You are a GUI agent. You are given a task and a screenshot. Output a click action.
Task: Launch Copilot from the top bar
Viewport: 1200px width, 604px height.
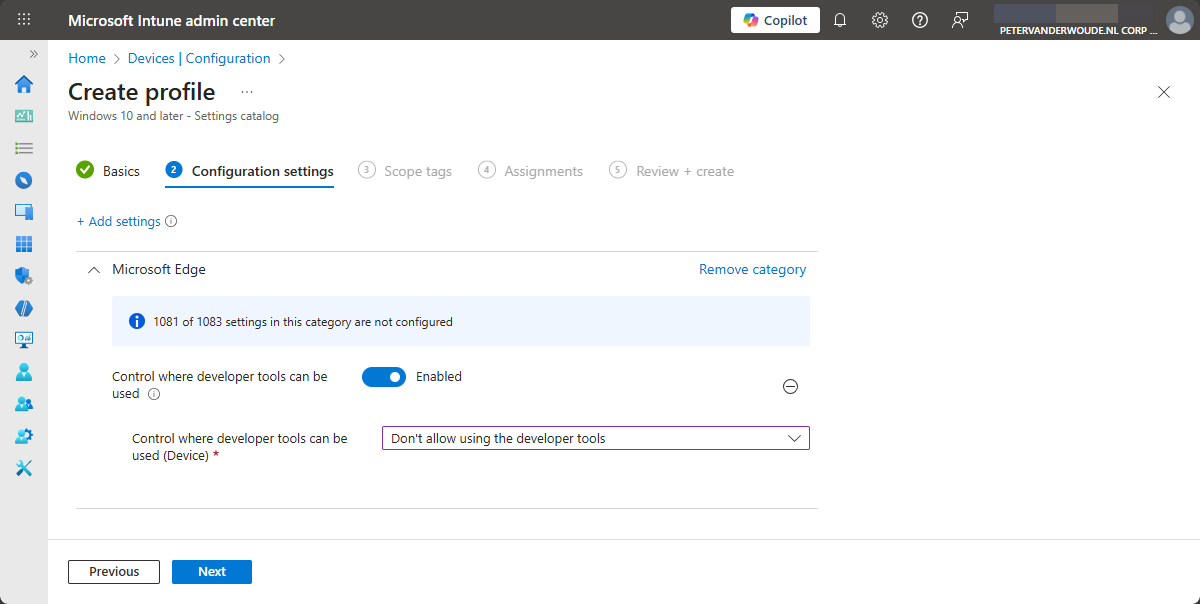pyautogui.click(x=775, y=19)
